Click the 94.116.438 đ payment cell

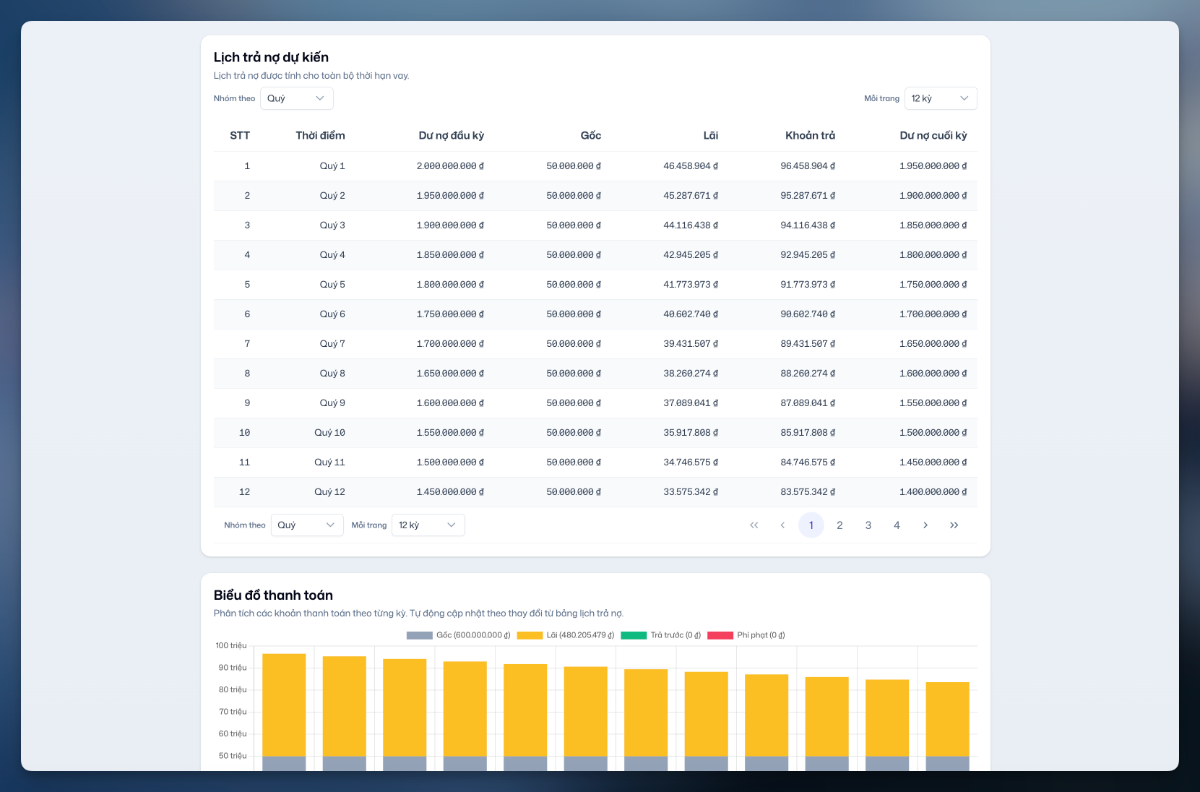pos(808,225)
